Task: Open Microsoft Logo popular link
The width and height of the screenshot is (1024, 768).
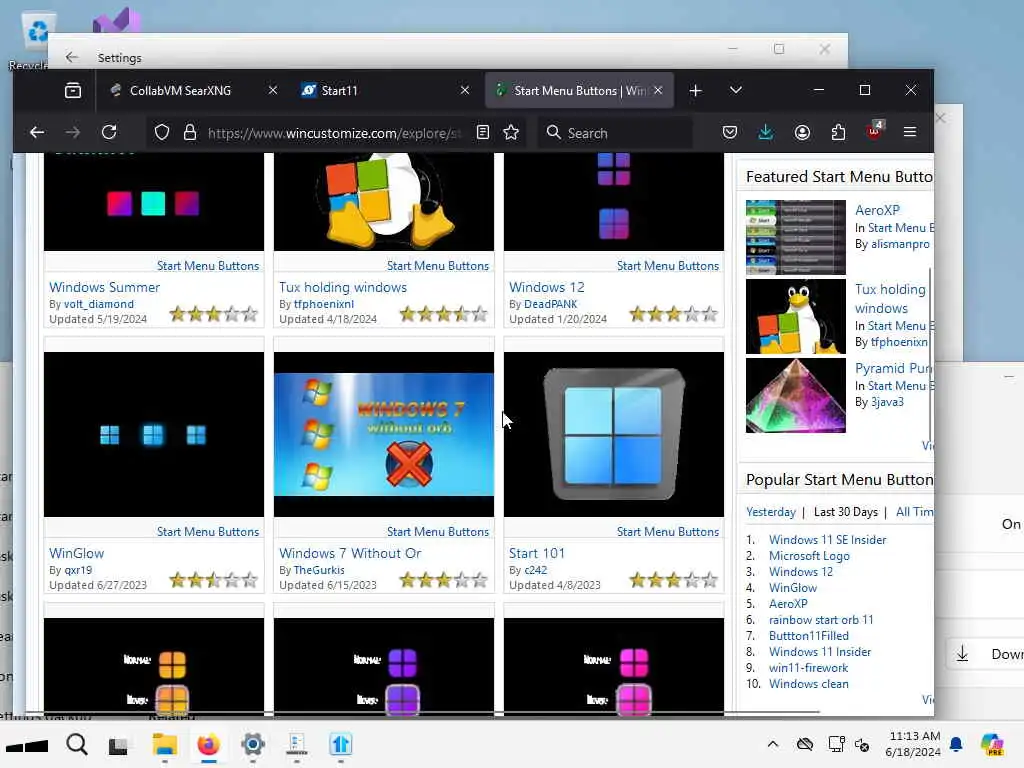Action: point(809,556)
